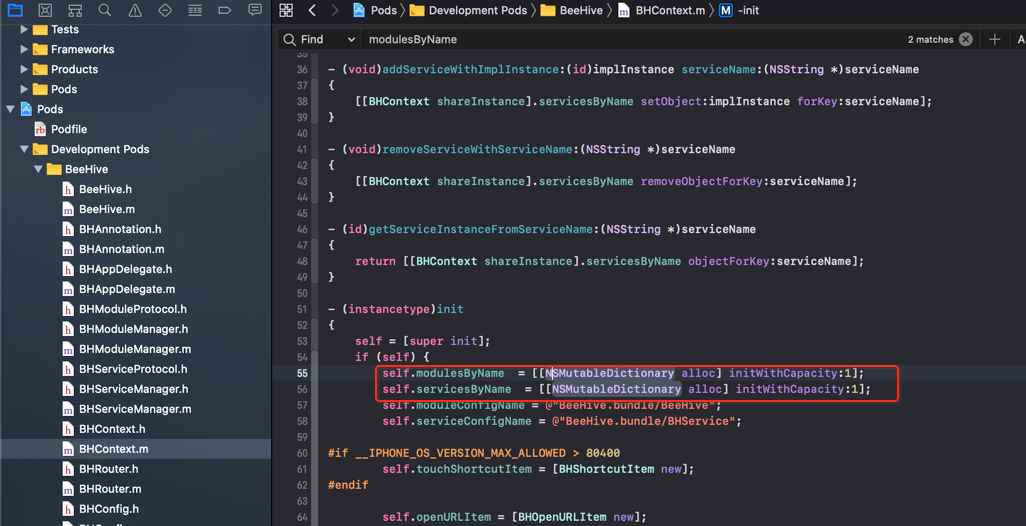Screen dimensions: 1026x526
Task: Collapse the BeeHive folder
Action: pyautogui.click(x=38, y=169)
